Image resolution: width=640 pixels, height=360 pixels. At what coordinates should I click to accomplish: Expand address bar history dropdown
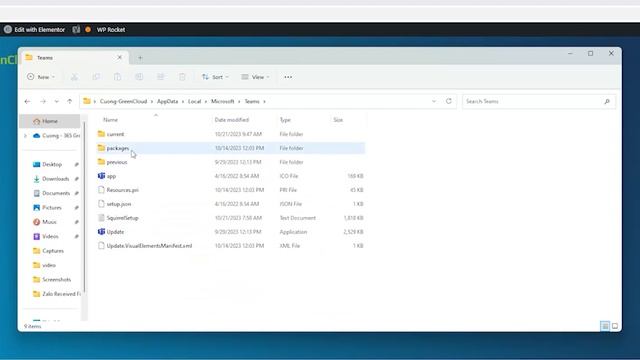pyautogui.click(x=434, y=101)
